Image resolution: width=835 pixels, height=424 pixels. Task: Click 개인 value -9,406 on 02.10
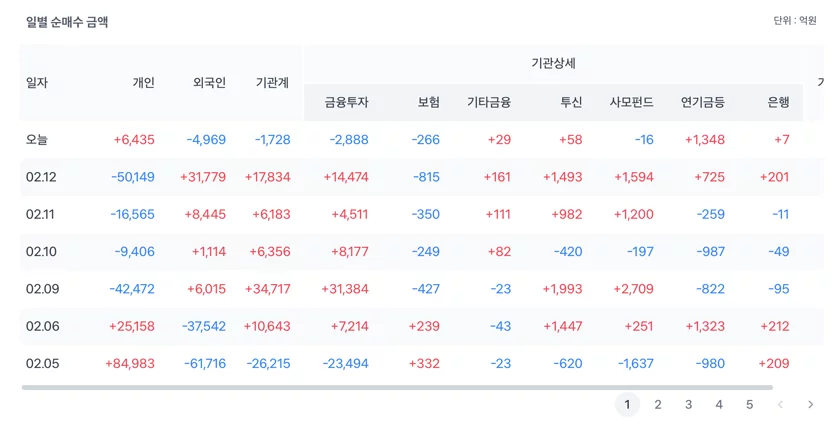click(135, 251)
